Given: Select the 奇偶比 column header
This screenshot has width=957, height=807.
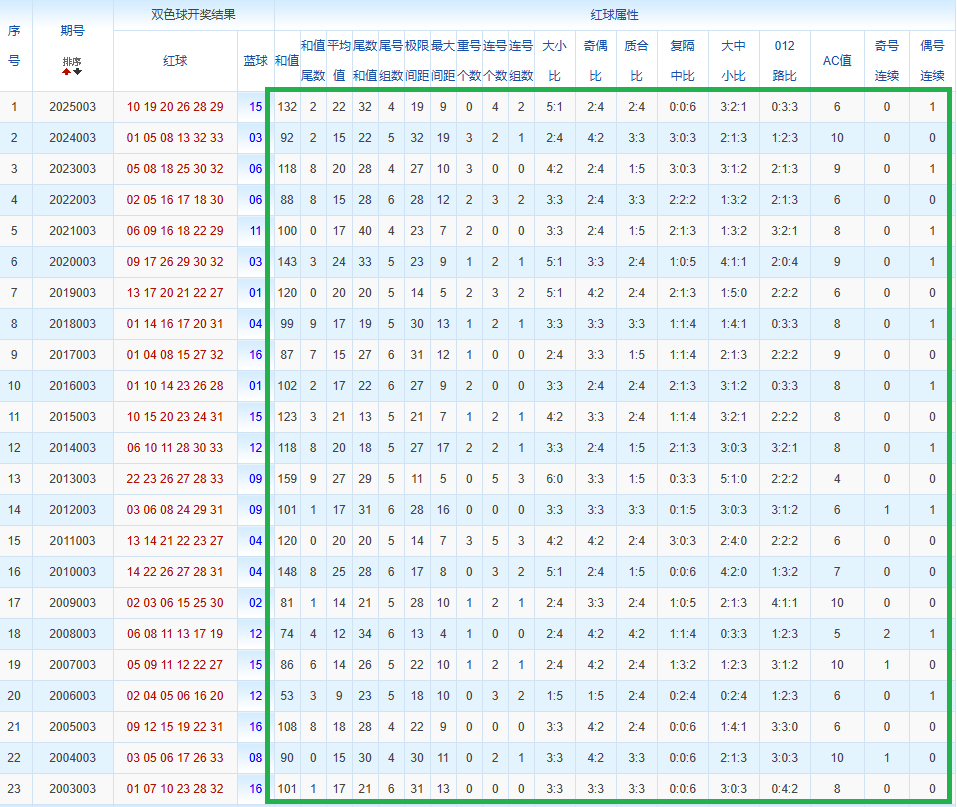Looking at the screenshot, I should (x=595, y=60).
